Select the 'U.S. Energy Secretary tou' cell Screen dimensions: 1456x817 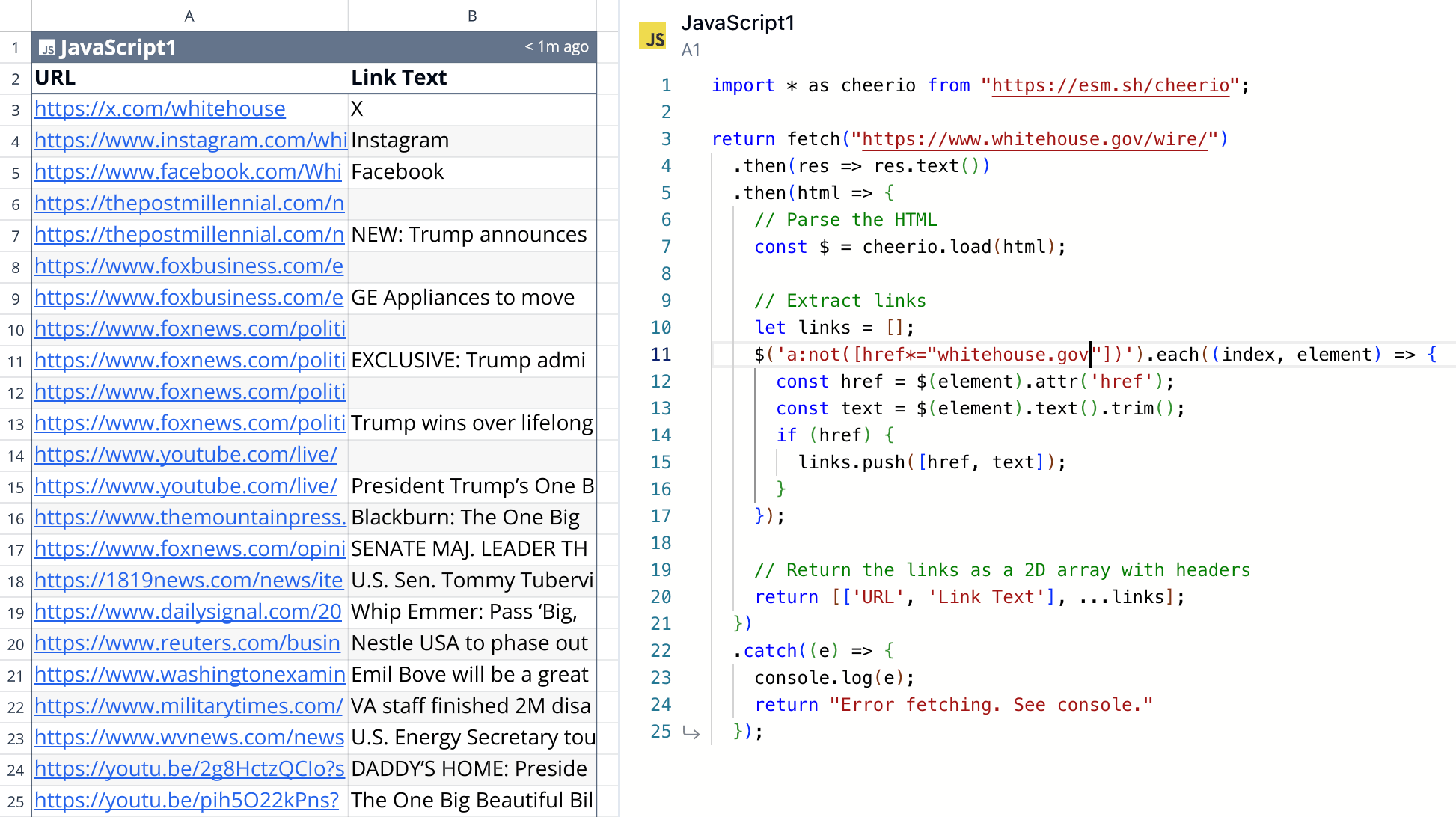(472, 738)
